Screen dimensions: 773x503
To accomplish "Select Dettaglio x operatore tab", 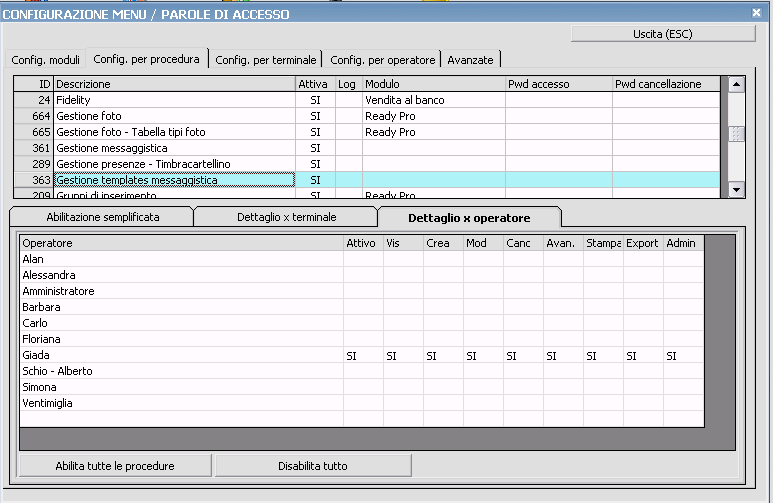I will coord(469,217).
